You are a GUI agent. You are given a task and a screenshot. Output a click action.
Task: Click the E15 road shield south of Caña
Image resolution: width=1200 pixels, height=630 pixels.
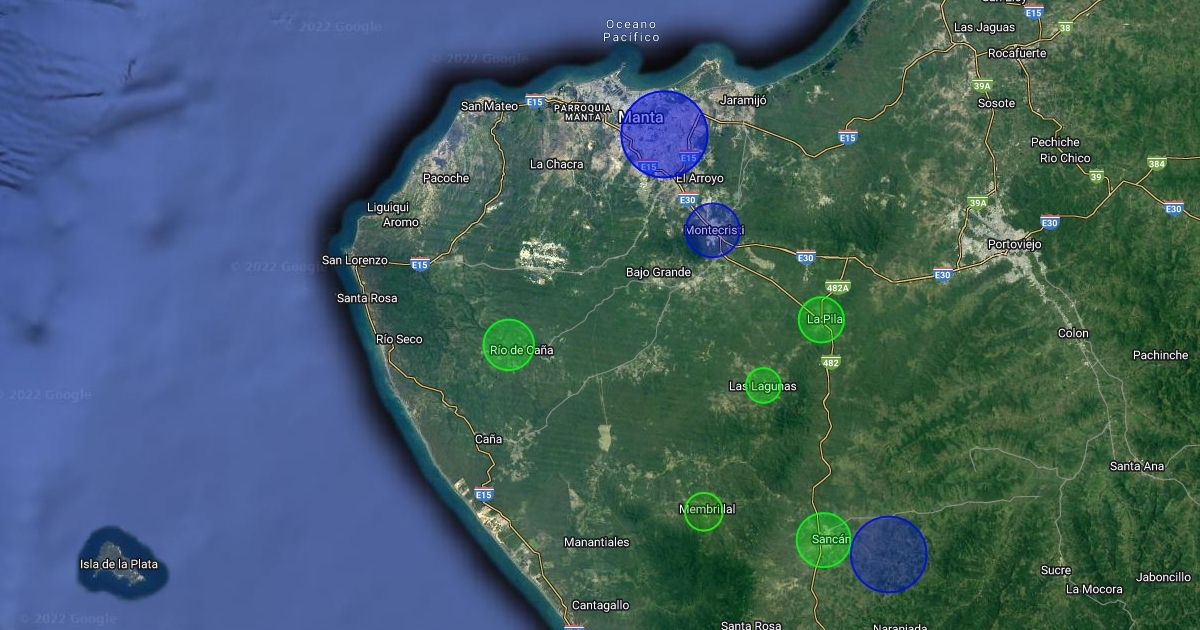click(x=485, y=494)
